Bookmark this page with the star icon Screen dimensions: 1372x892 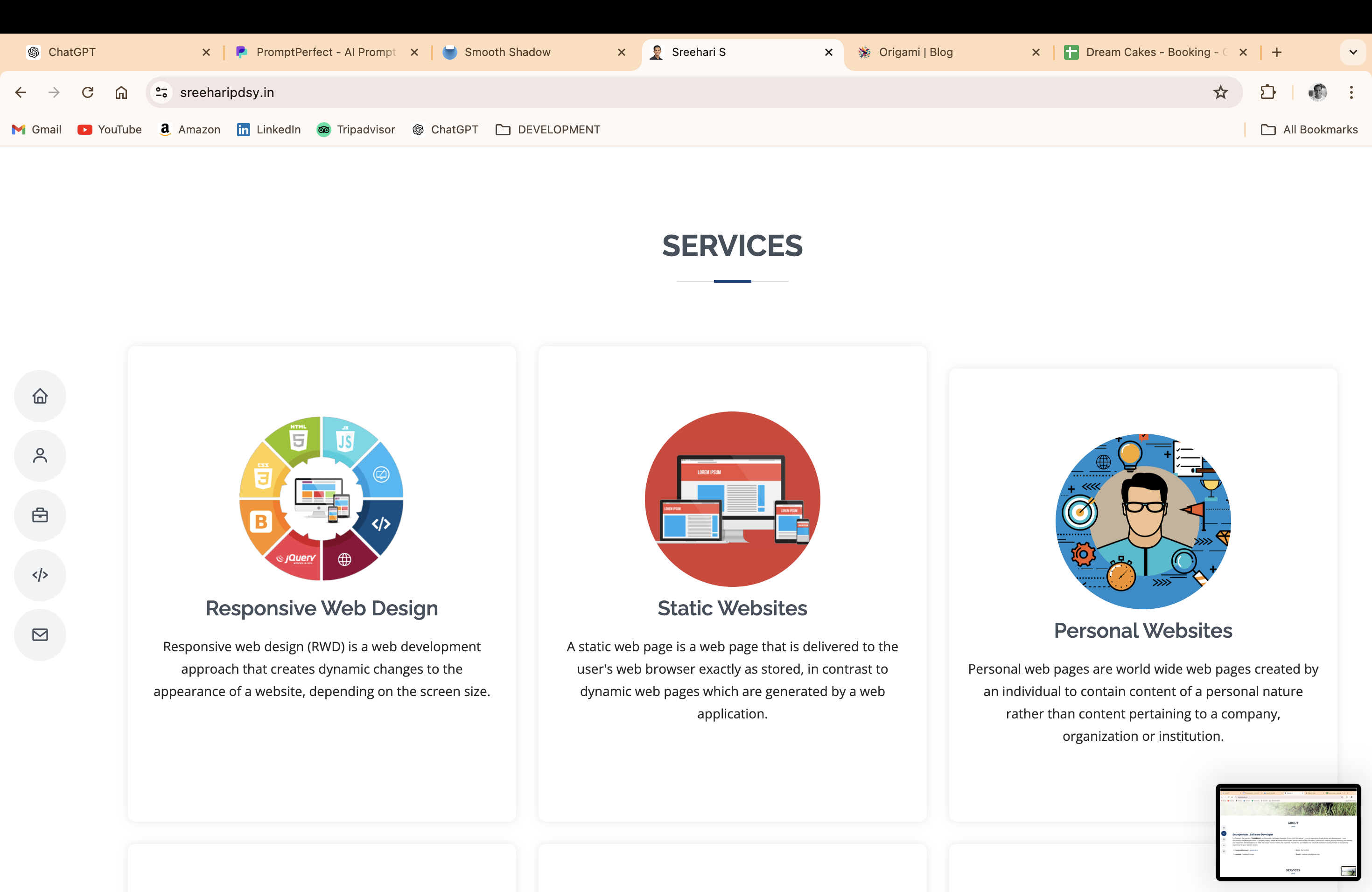click(x=1220, y=92)
